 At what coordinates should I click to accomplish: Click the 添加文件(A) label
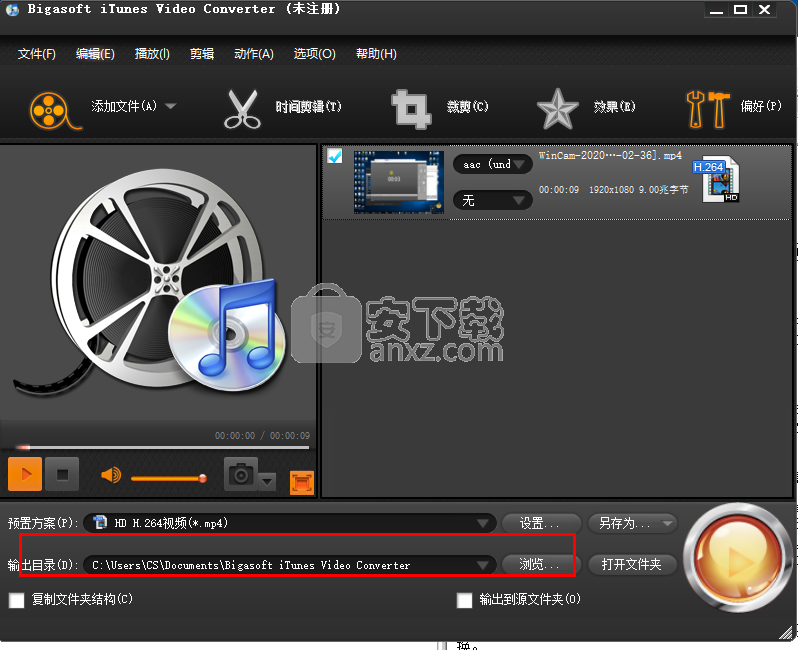tap(124, 106)
